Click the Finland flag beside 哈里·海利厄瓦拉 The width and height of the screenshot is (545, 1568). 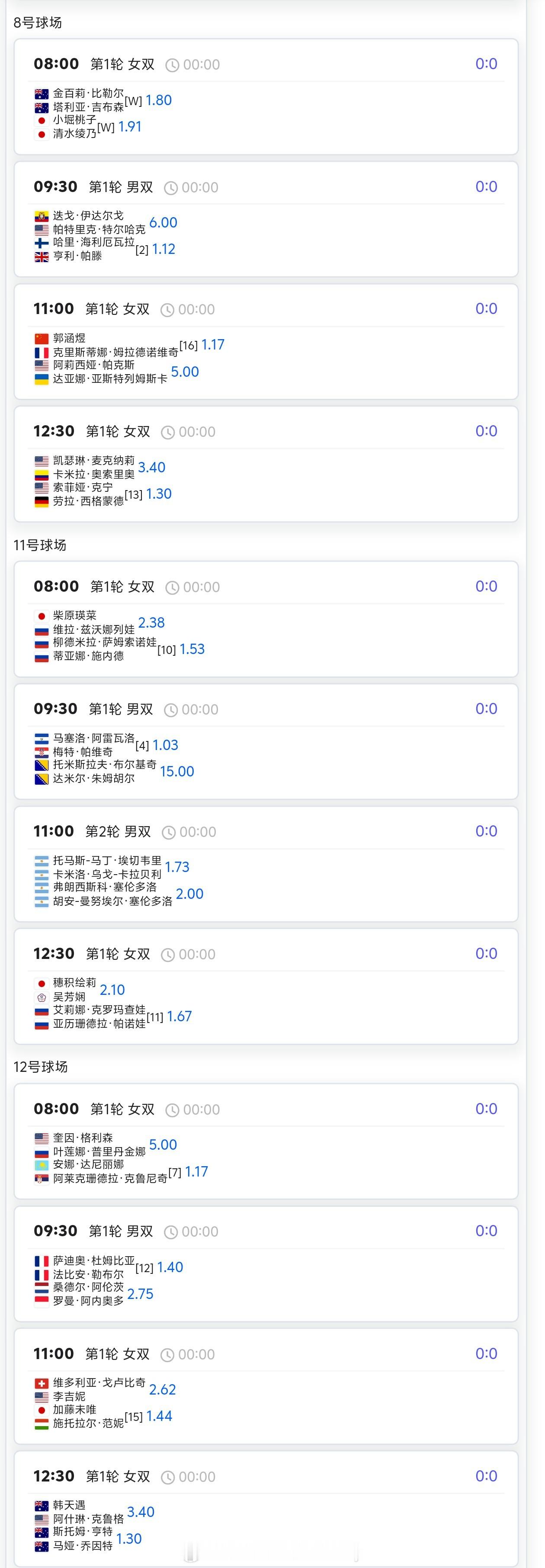42,243
